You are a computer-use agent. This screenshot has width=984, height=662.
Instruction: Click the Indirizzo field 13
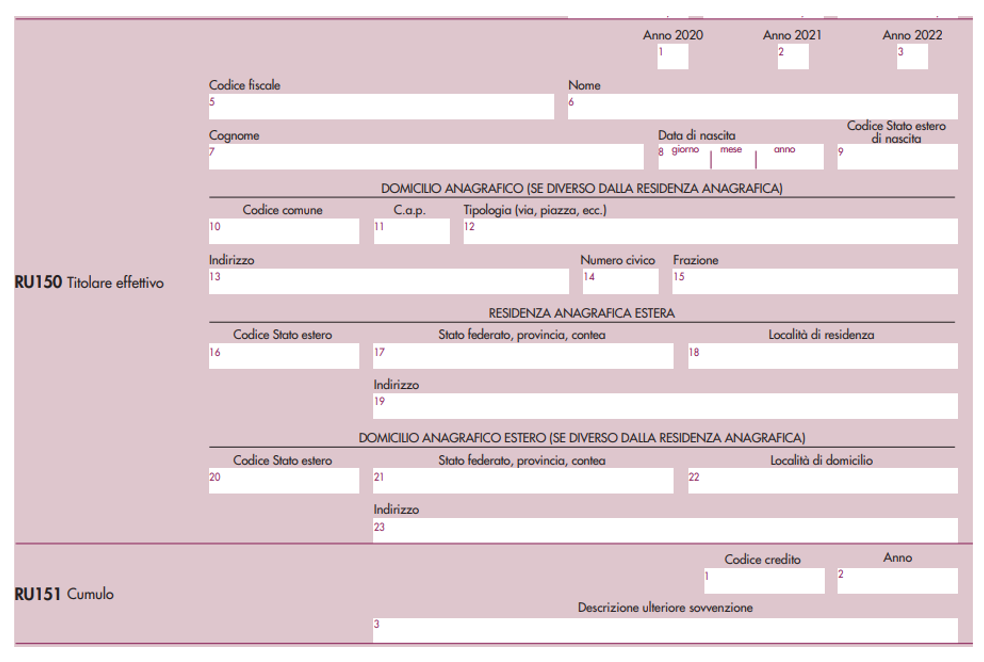pos(388,281)
